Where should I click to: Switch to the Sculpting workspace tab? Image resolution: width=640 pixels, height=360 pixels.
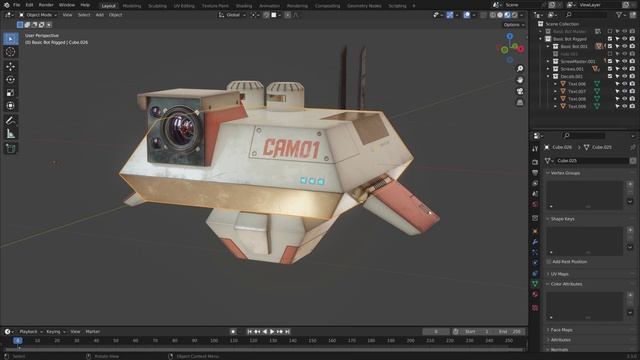point(157,6)
